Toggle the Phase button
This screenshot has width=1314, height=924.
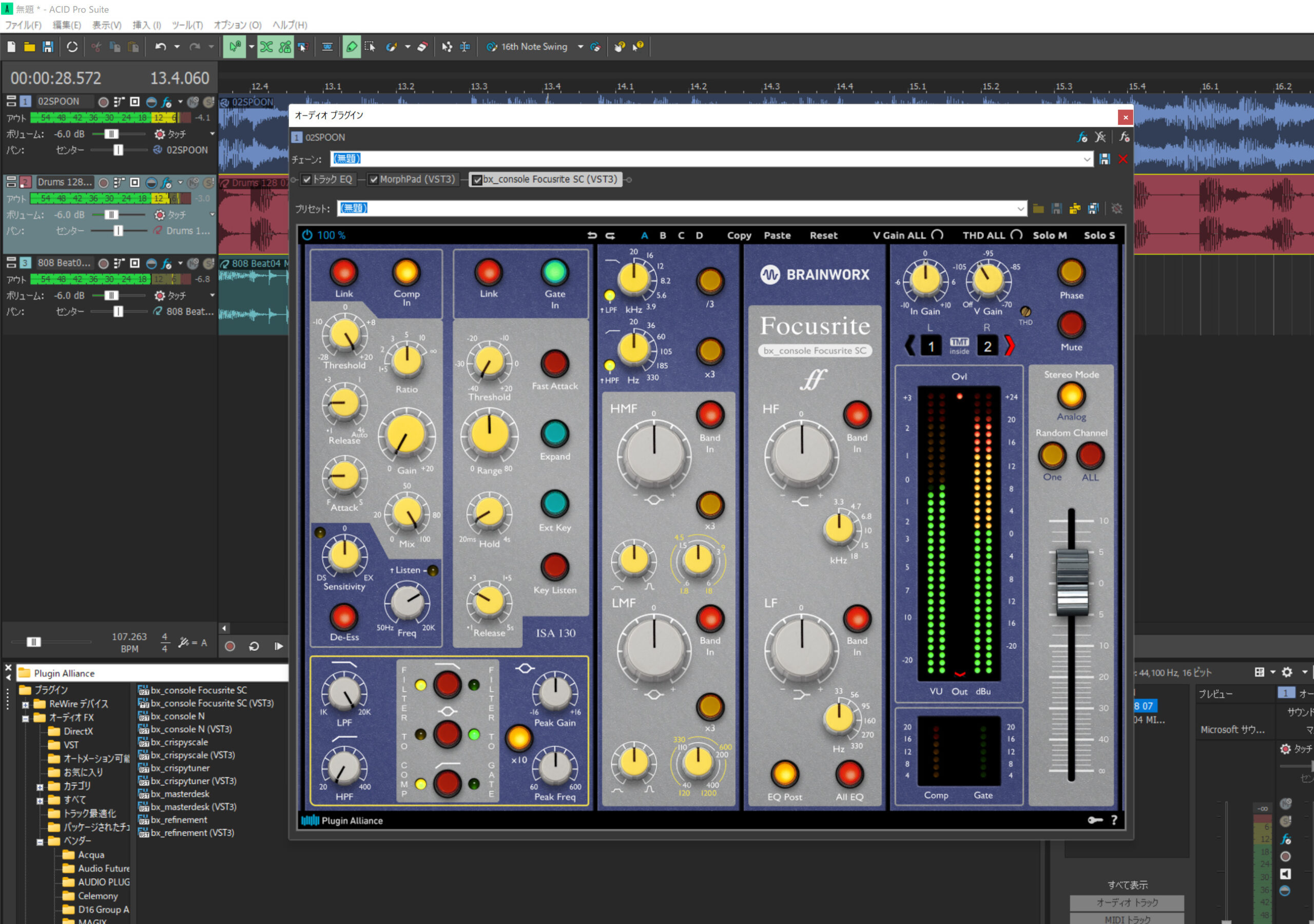(x=1071, y=273)
